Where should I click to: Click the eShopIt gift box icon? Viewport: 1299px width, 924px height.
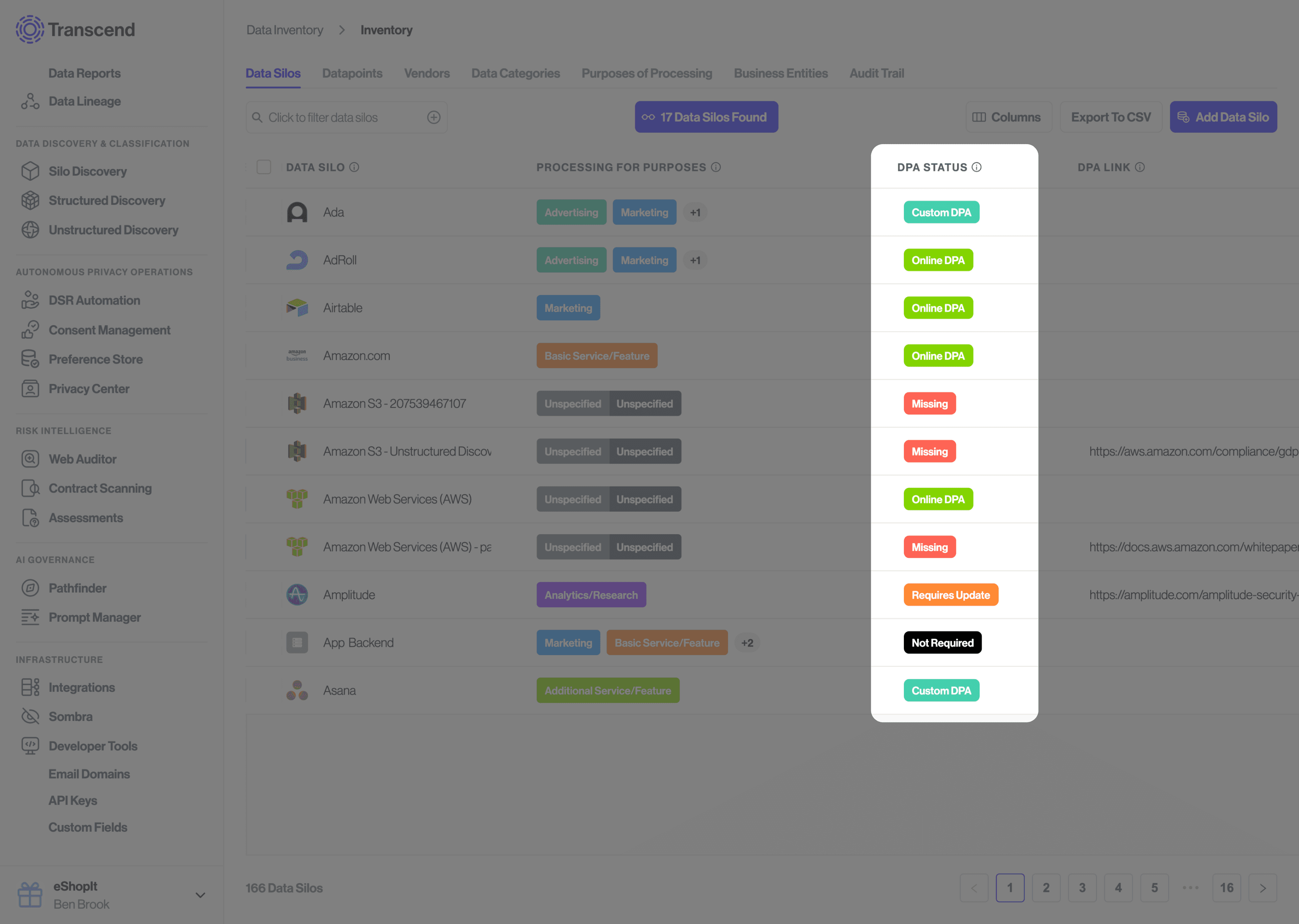click(x=29, y=895)
